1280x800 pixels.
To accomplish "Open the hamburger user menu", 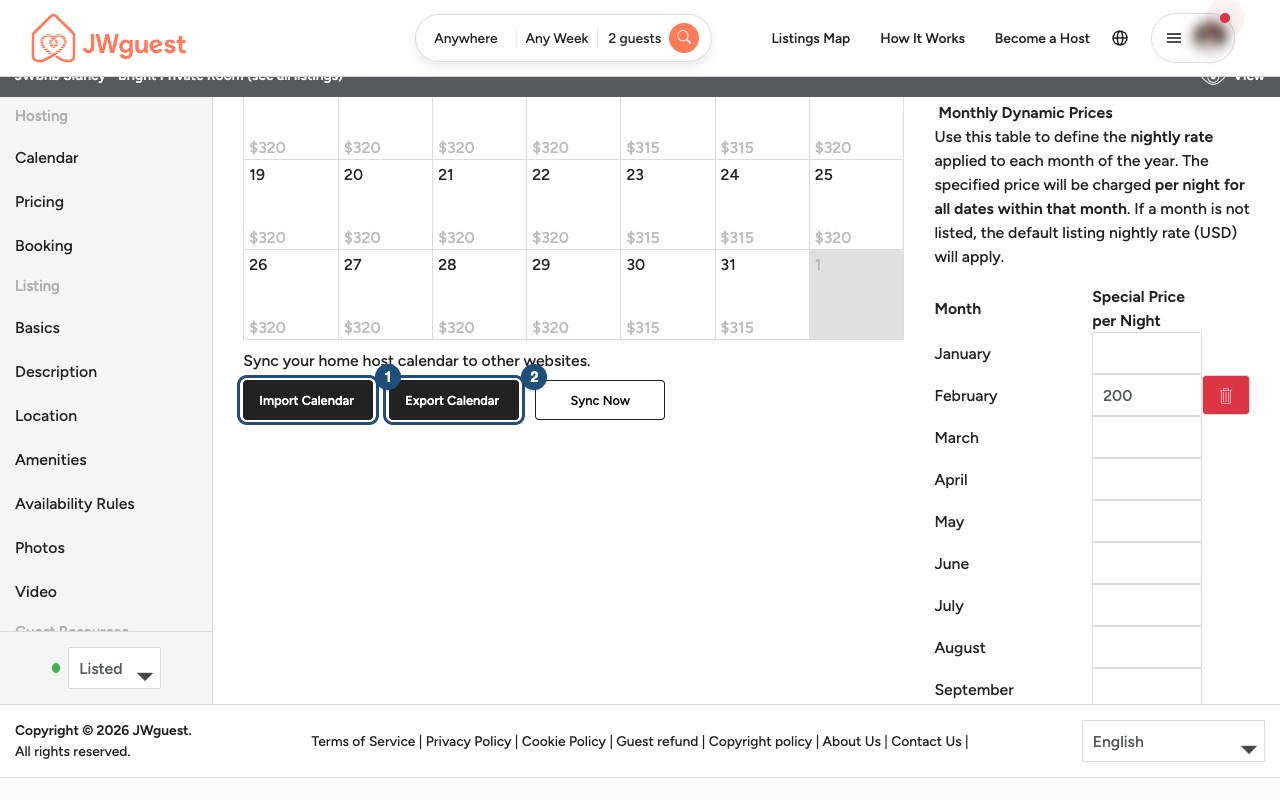I will 1193,38.
